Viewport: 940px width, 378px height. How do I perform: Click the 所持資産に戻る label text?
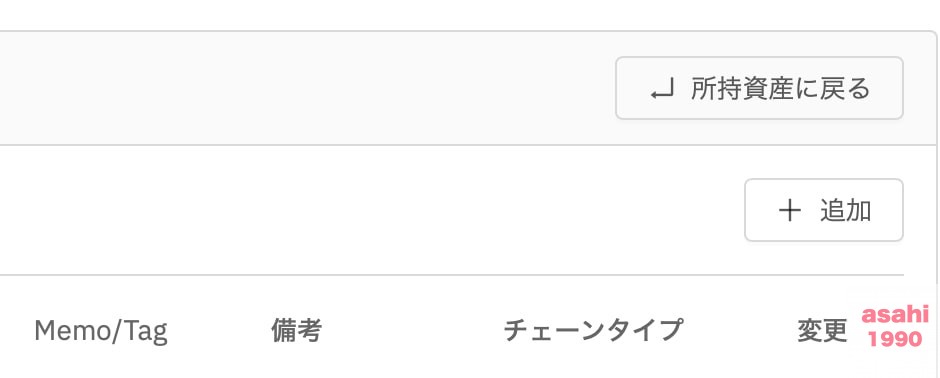(x=780, y=89)
